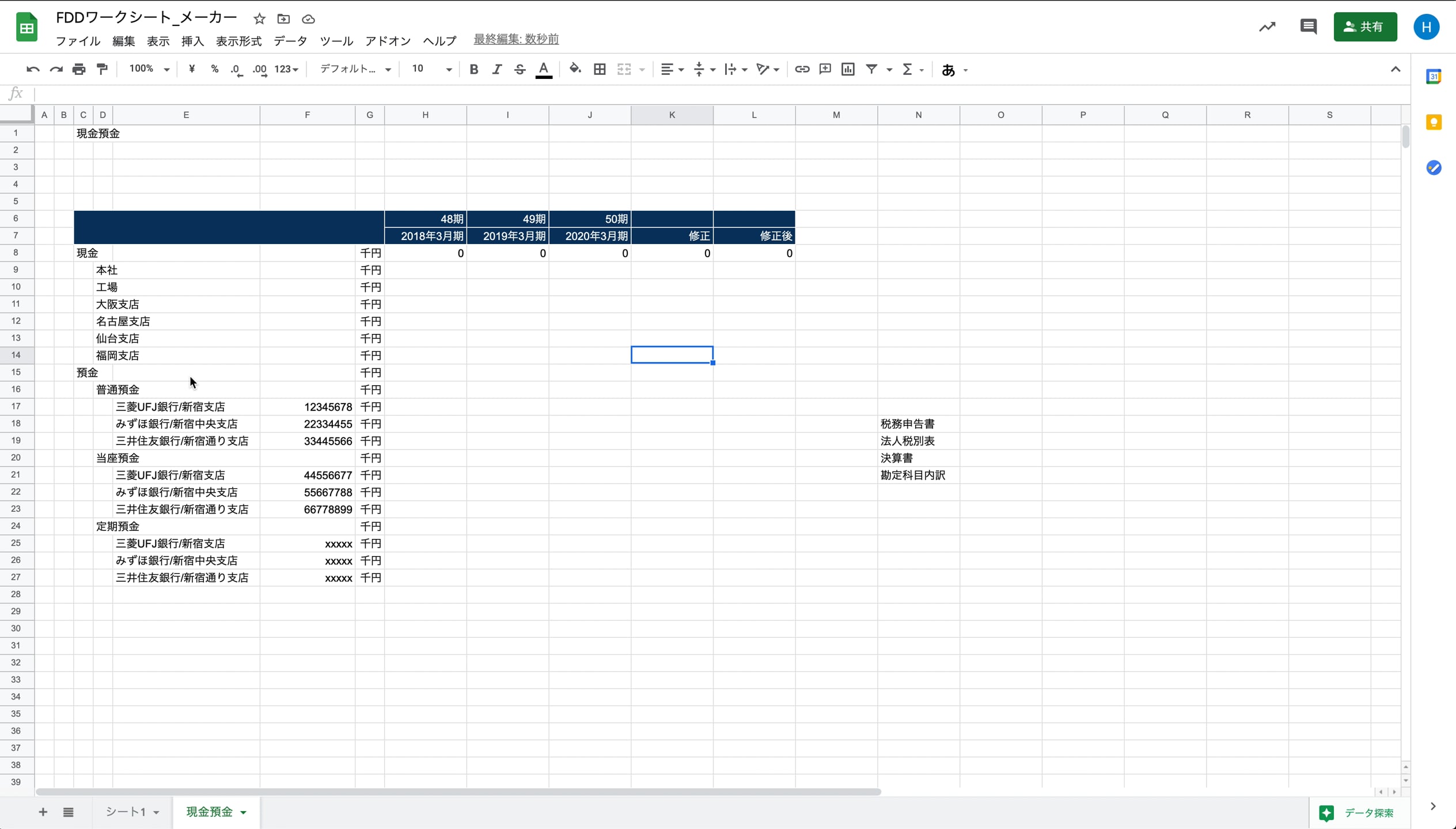This screenshot has width=1456, height=829.
Task: Open the データ menu
Action: pyautogui.click(x=290, y=41)
